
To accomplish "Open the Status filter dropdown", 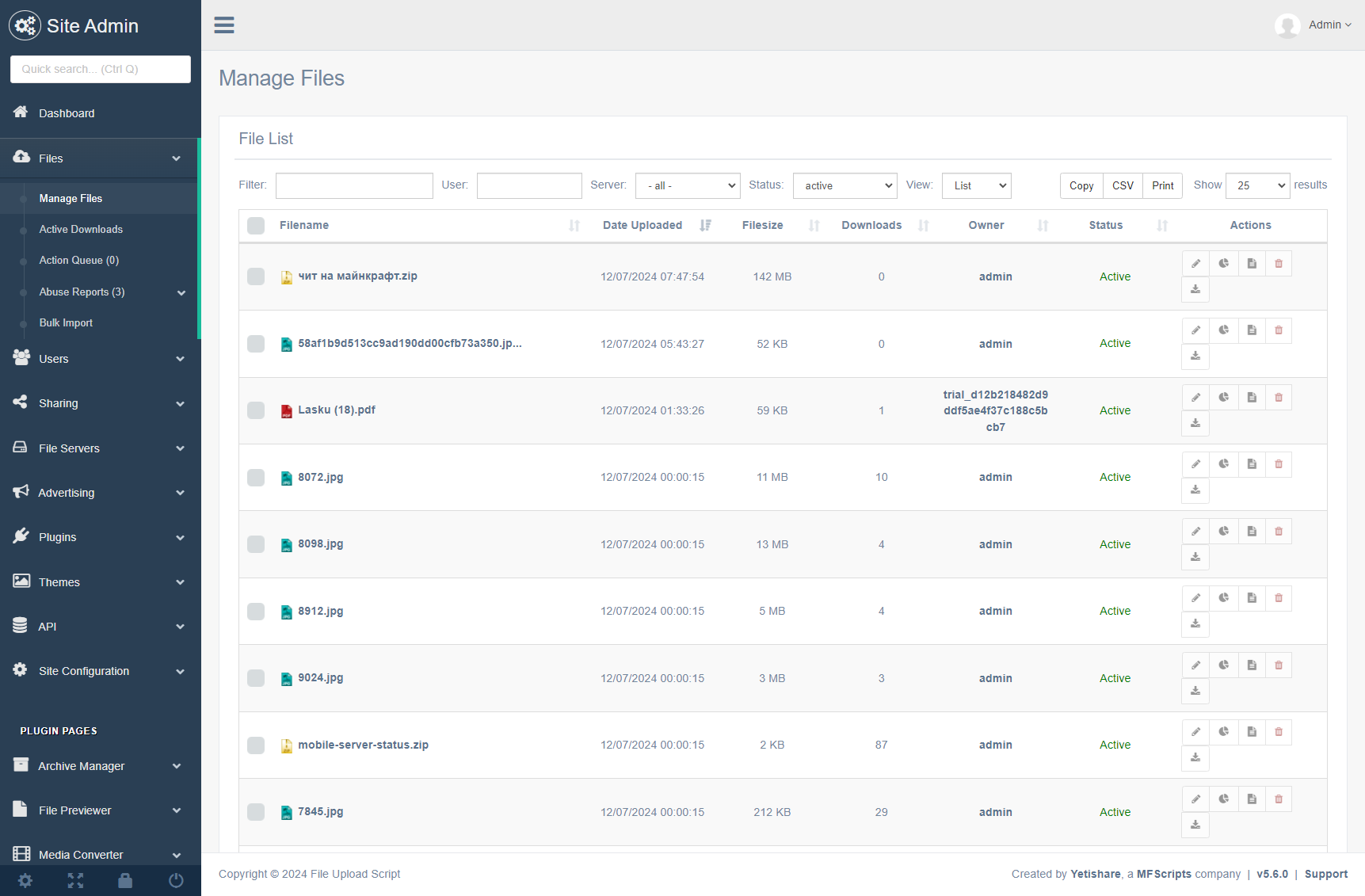I will pos(845,186).
